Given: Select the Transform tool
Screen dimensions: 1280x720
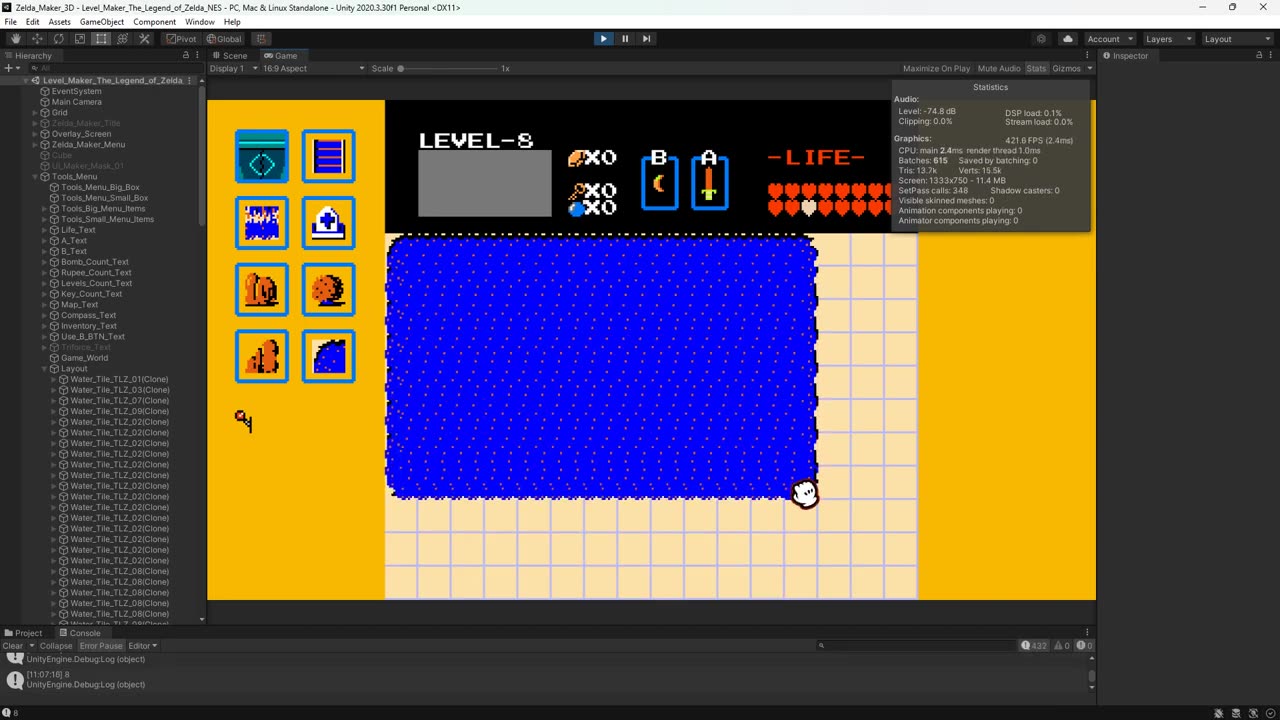Looking at the screenshot, I should [x=123, y=39].
